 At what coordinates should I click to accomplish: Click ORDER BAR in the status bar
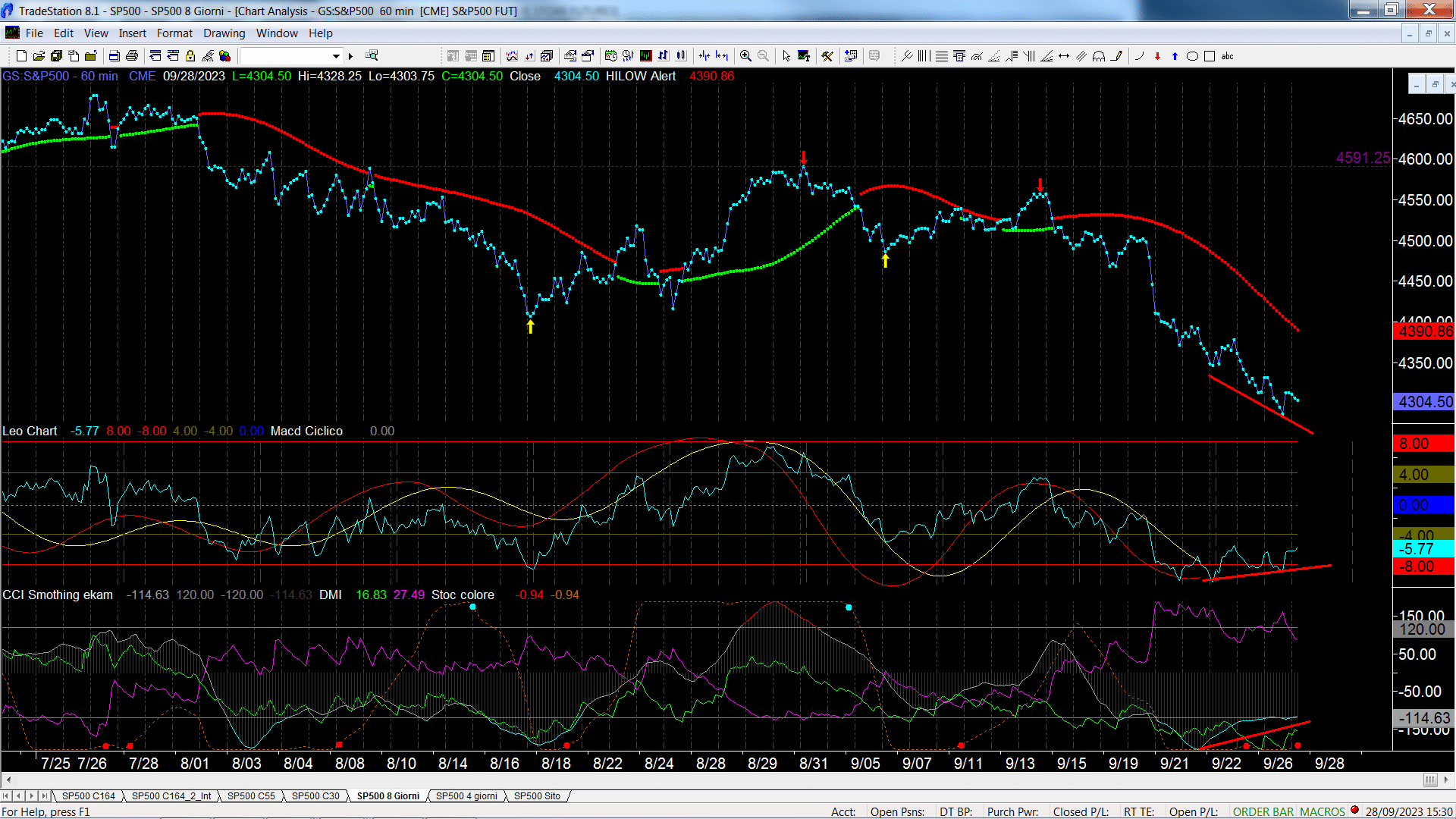pos(1263,811)
